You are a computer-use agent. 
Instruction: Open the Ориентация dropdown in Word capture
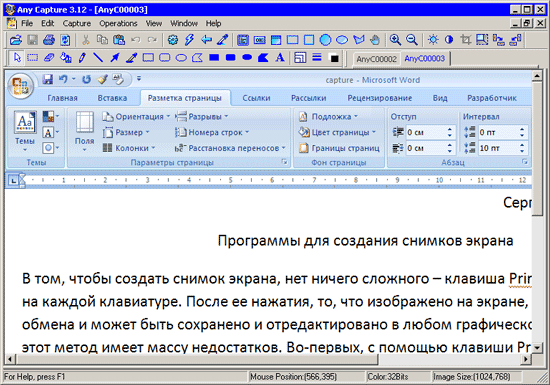tap(136, 116)
